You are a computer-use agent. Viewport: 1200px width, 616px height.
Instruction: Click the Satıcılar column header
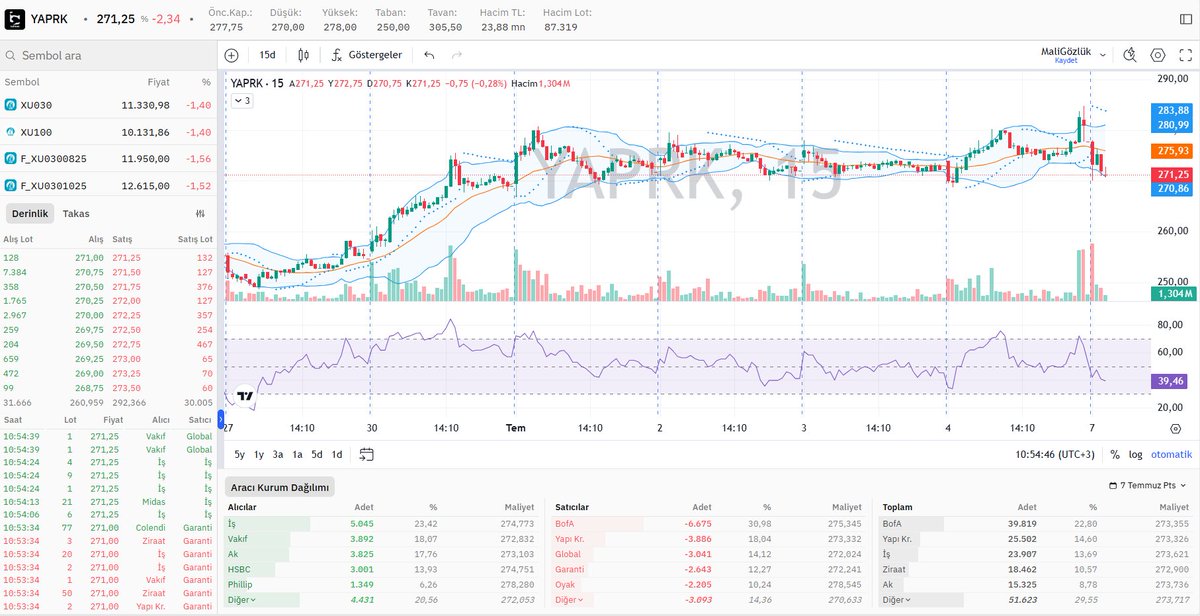(x=573, y=507)
